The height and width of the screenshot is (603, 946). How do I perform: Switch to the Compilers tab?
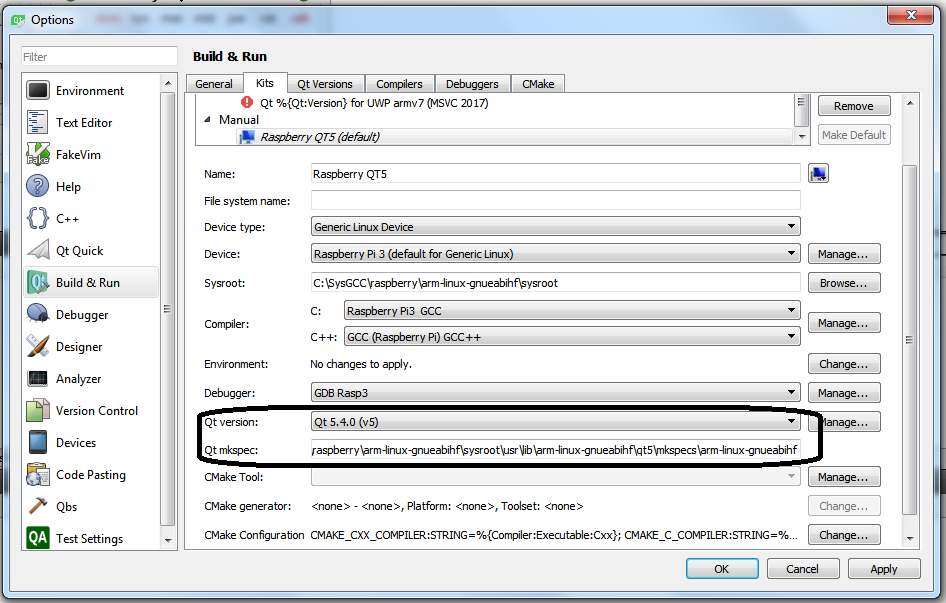(x=399, y=84)
